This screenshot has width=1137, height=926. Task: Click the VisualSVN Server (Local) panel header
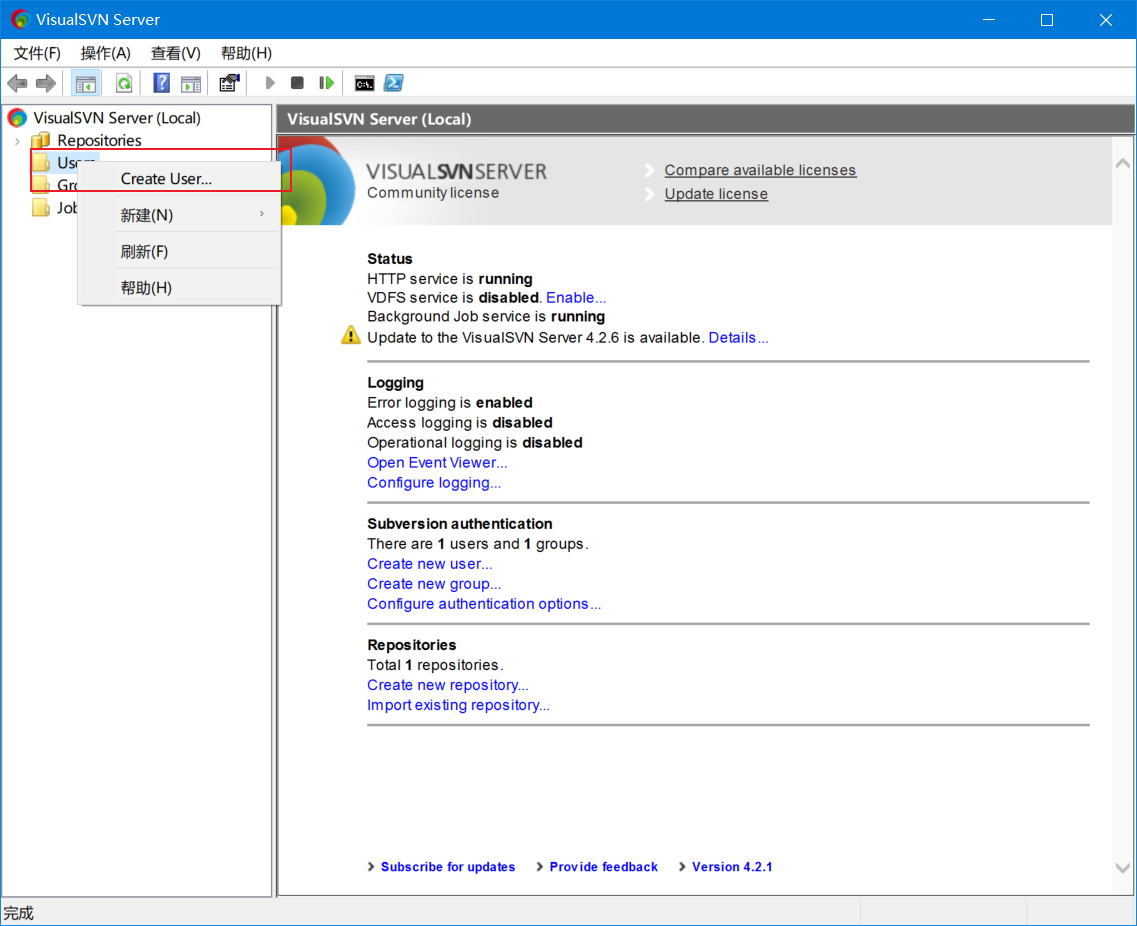(706, 119)
